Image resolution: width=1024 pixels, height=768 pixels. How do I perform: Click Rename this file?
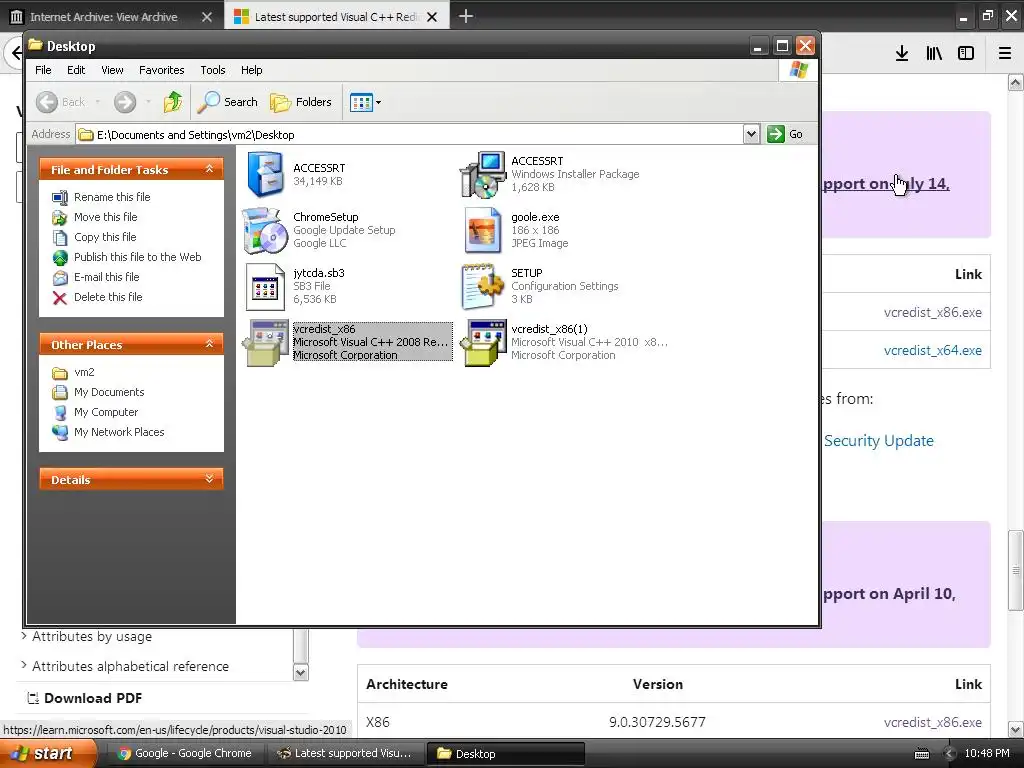click(x=112, y=197)
